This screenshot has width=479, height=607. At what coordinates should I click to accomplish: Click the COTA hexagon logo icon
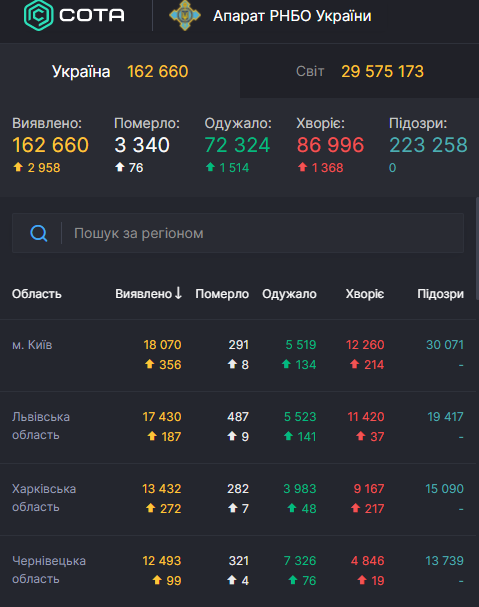coord(38,15)
